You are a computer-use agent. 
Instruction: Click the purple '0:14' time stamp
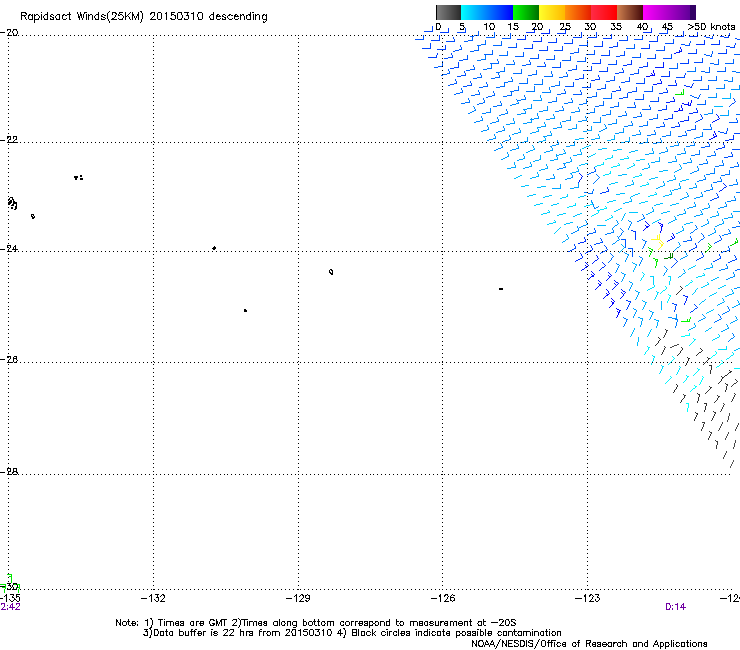coord(675,607)
